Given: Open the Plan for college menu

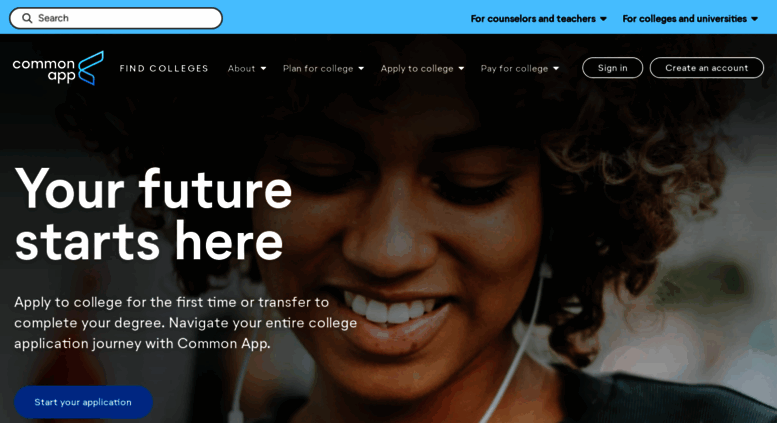Looking at the screenshot, I should pos(323,68).
